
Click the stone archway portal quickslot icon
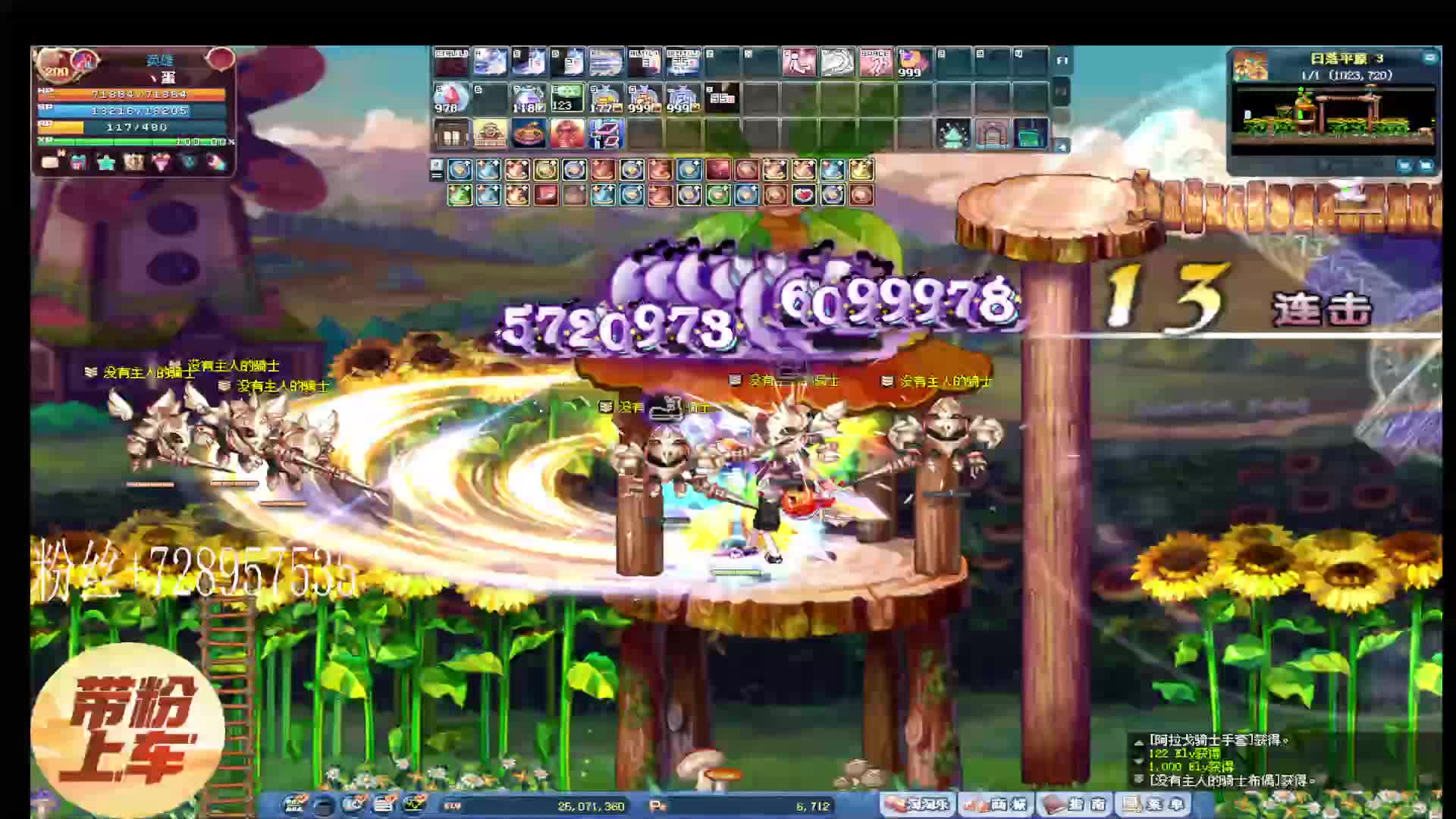(x=991, y=134)
